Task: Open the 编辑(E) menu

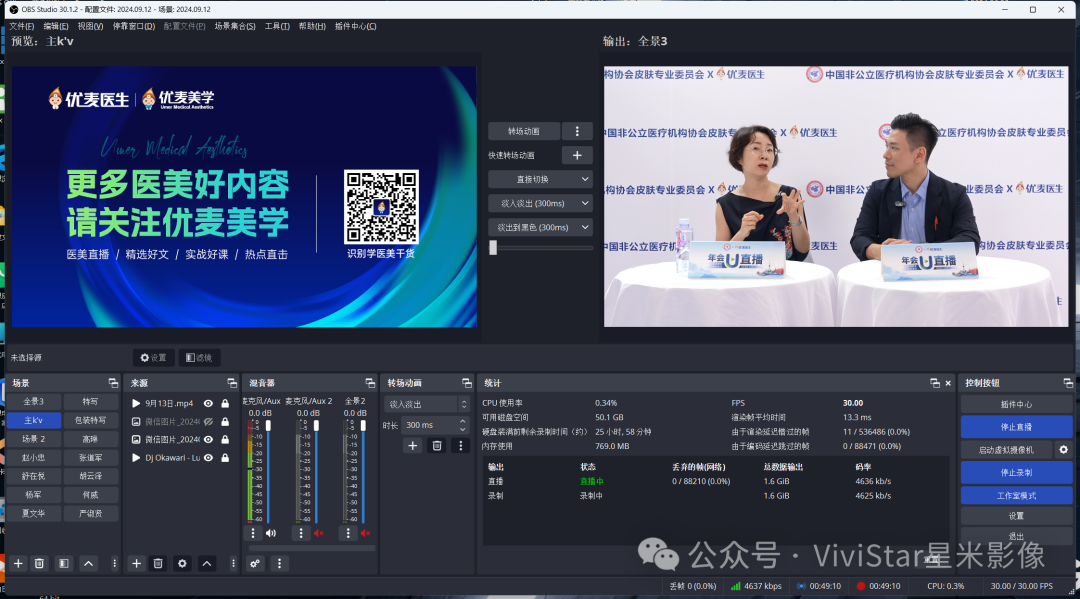Action: [56, 26]
